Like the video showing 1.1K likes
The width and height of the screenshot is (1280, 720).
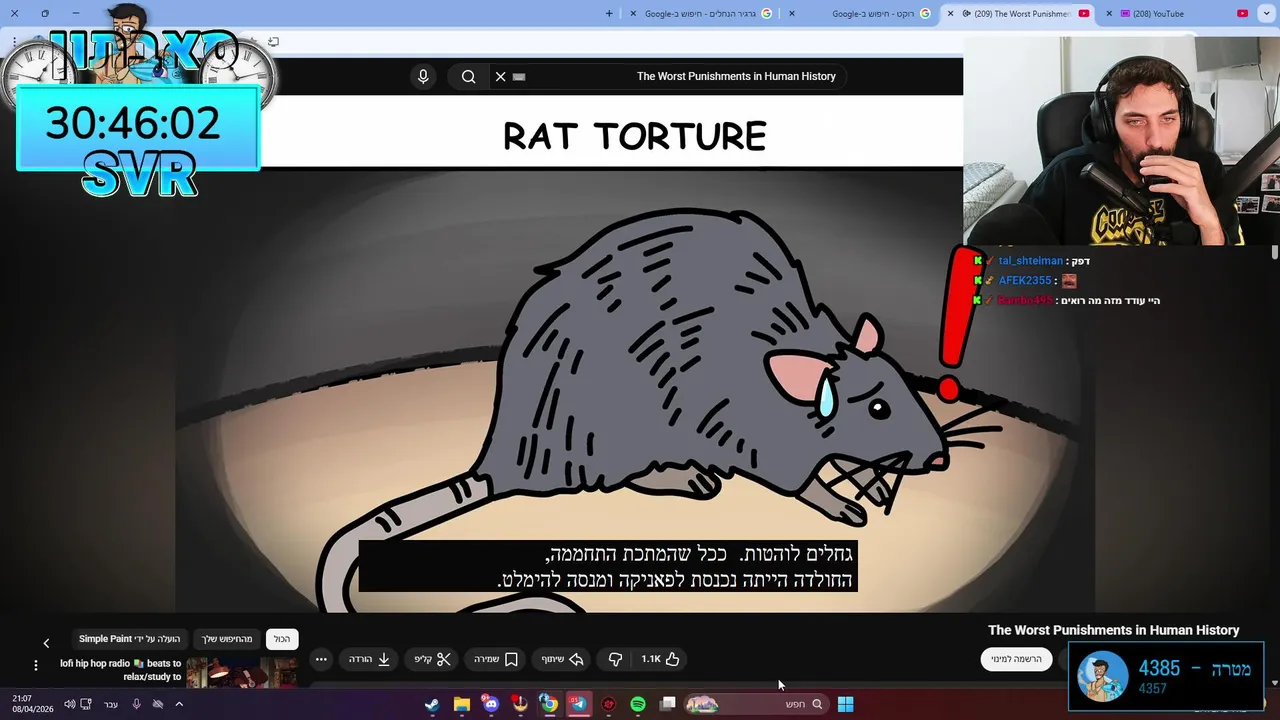pos(660,659)
